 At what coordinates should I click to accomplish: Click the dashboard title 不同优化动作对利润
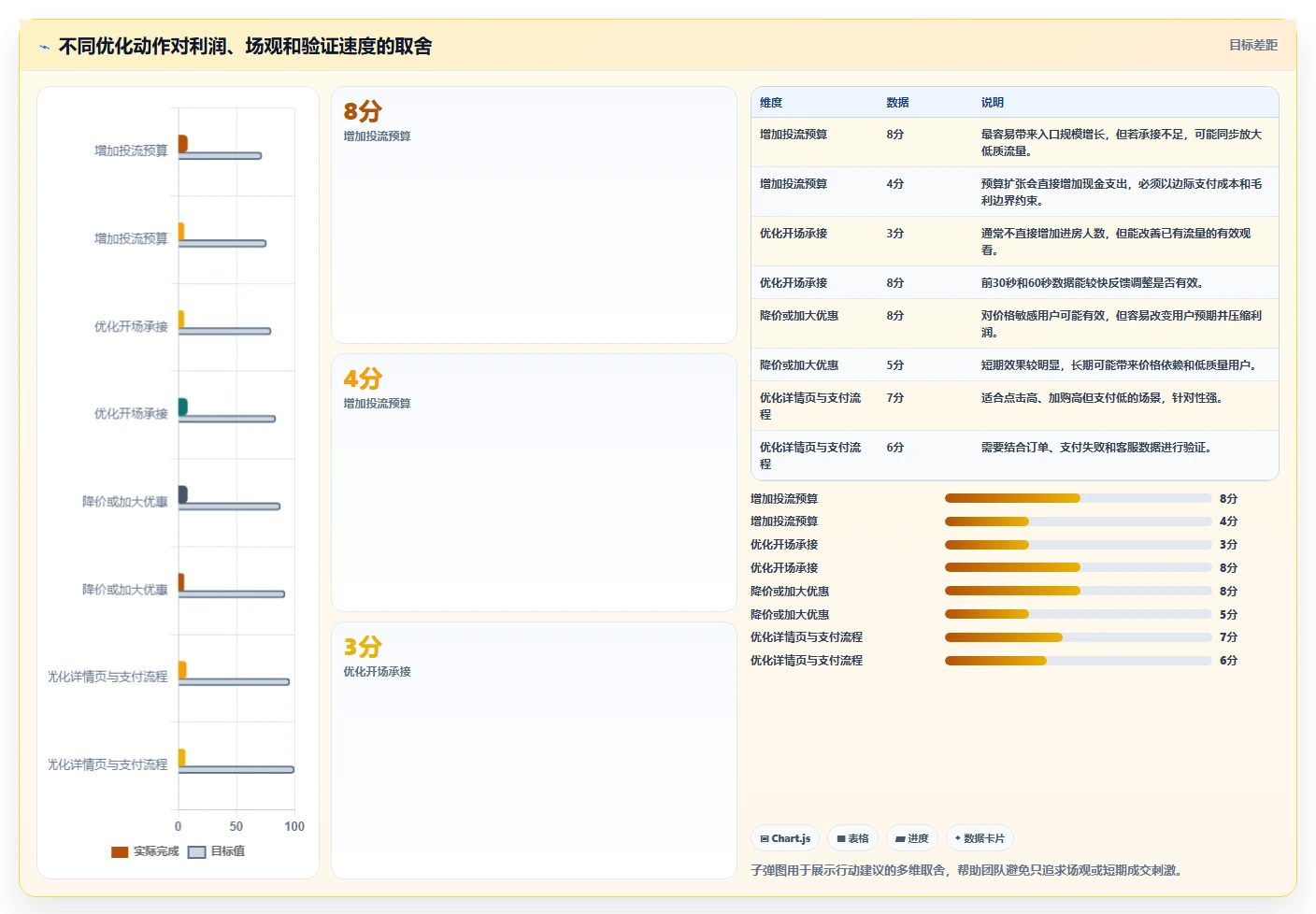pos(245,46)
